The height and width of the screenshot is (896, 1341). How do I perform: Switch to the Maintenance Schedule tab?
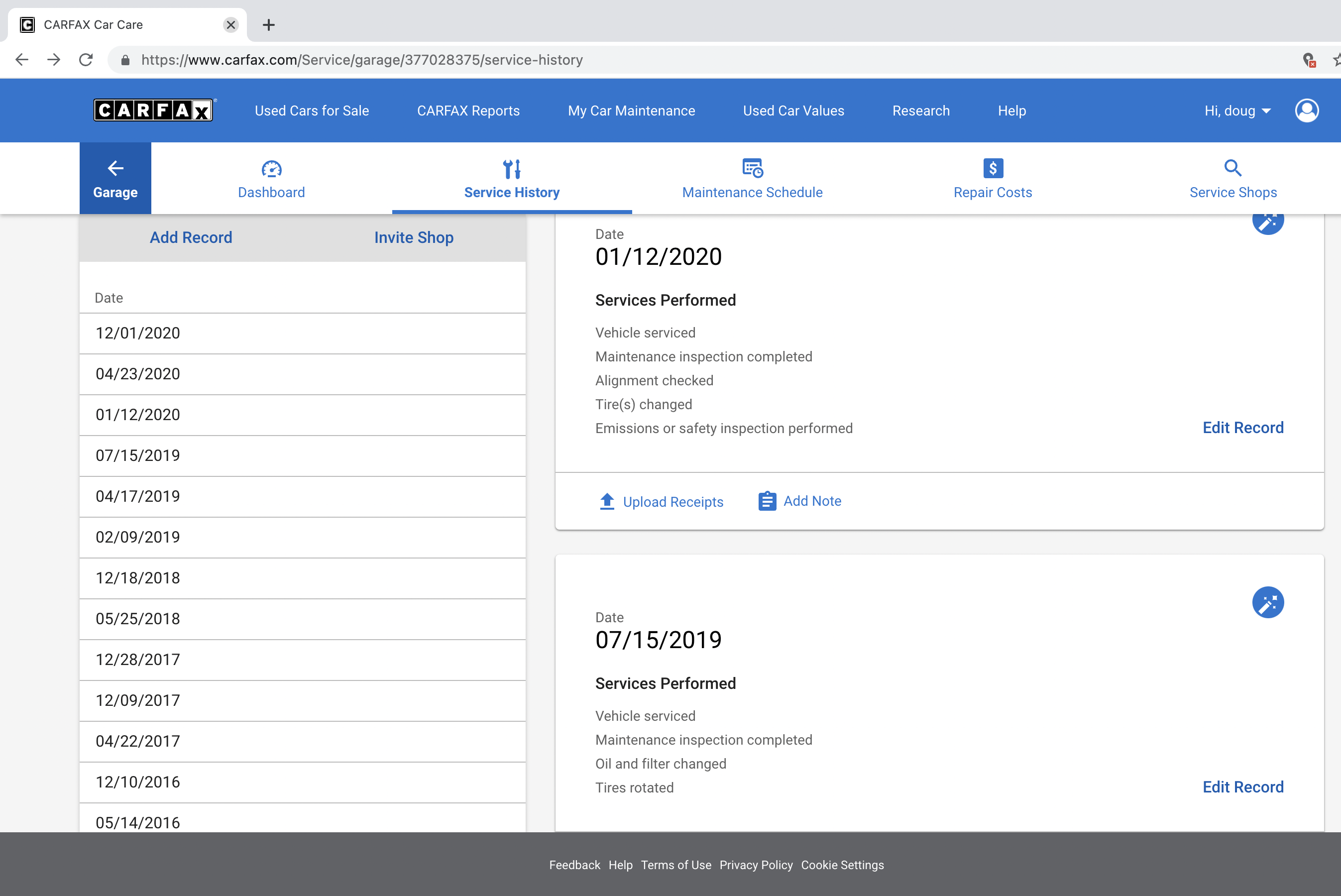pyautogui.click(x=753, y=178)
